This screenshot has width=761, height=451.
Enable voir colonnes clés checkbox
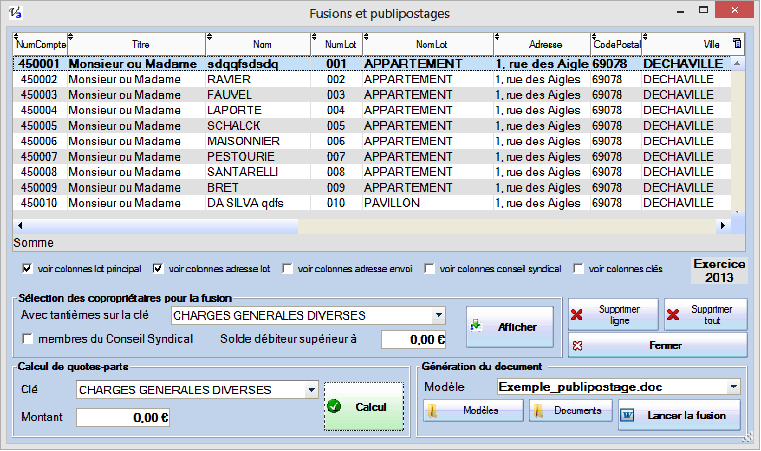pos(578,268)
